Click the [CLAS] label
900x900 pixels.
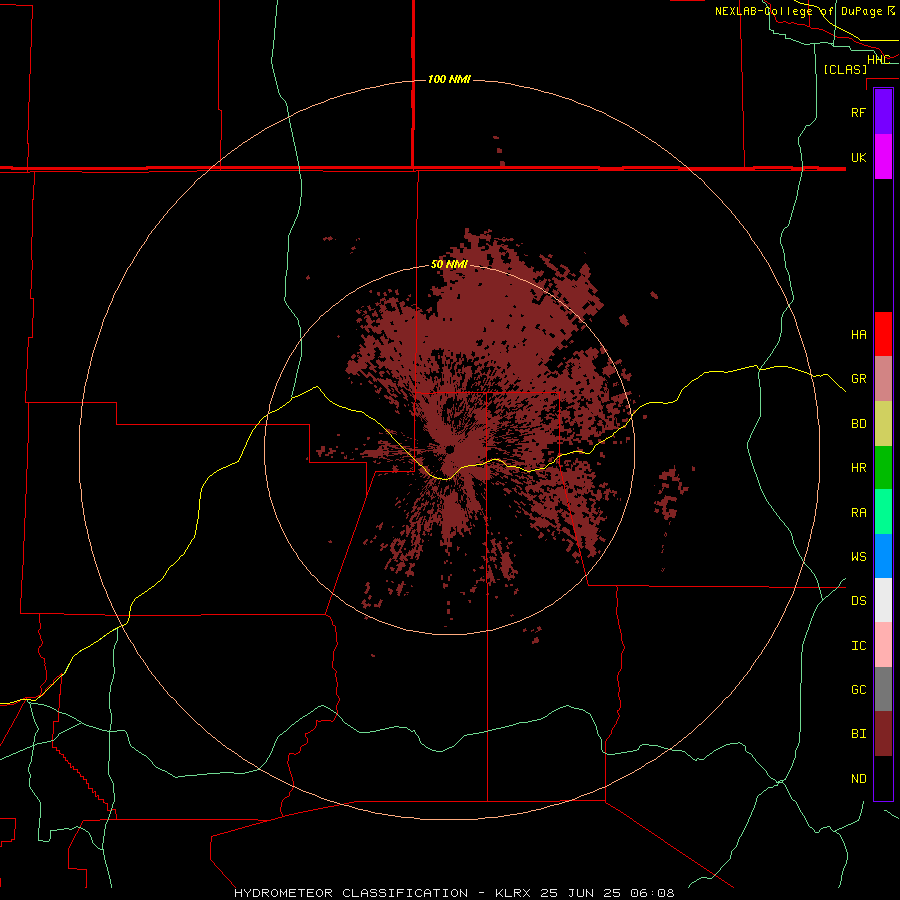845,69
